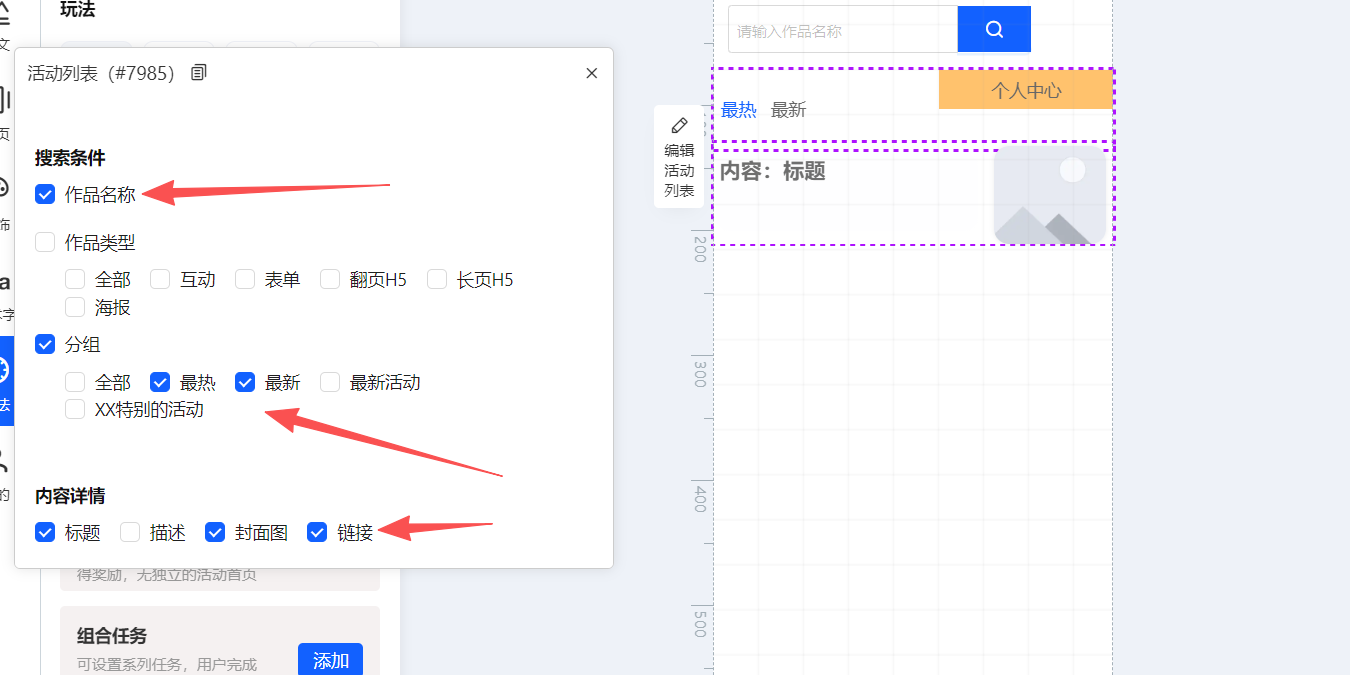Image resolution: width=1350 pixels, height=675 pixels.
Task: Switch to the 最新 tab in preview
Action: click(x=788, y=110)
